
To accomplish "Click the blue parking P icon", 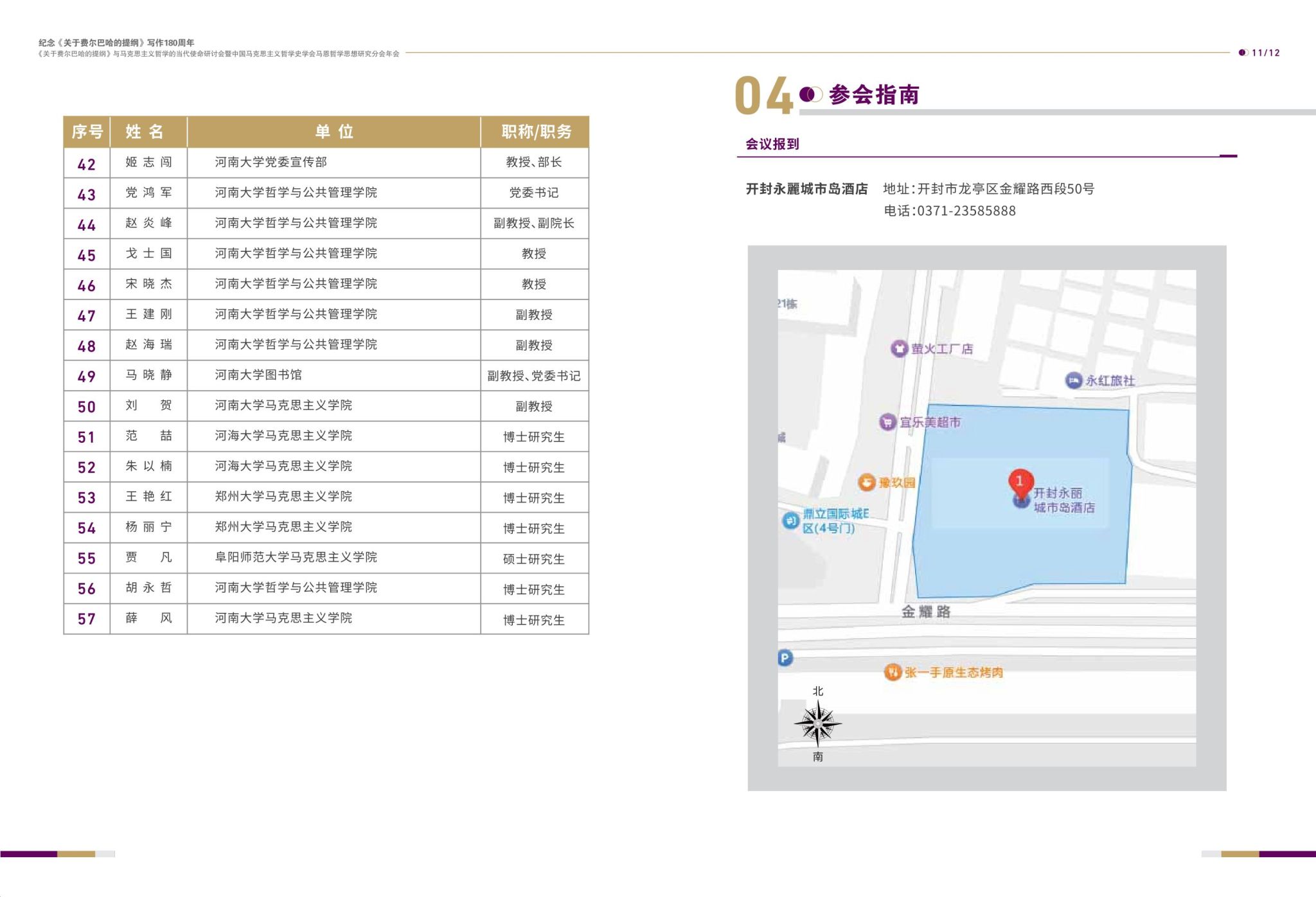I will (x=785, y=658).
